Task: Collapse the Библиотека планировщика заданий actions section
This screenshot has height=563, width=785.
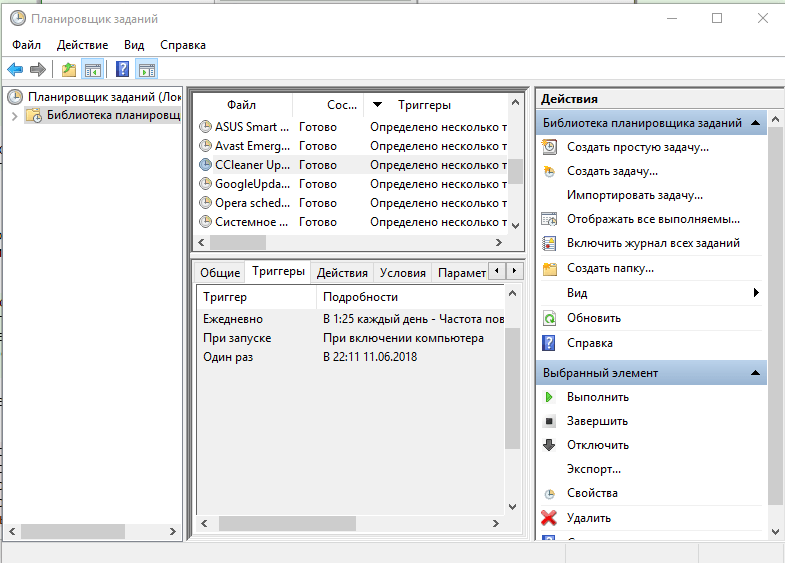Action: (755, 123)
